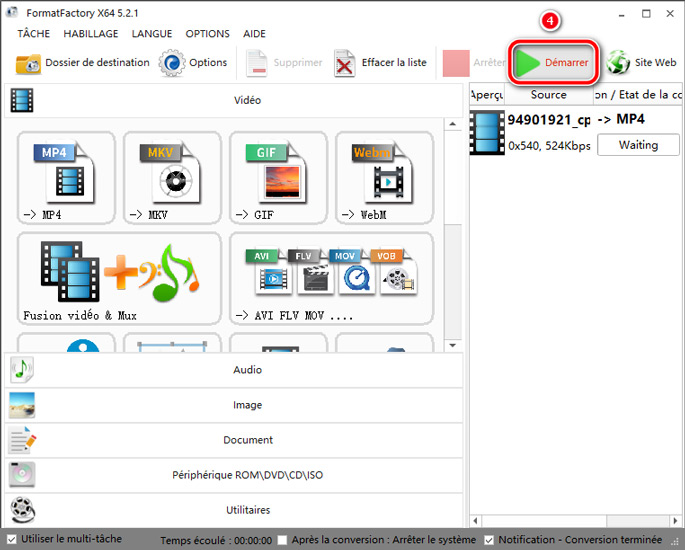The image size is (685, 550).
Task: Open Fusion vidéo & Mux tool
Action: coord(119,278)
